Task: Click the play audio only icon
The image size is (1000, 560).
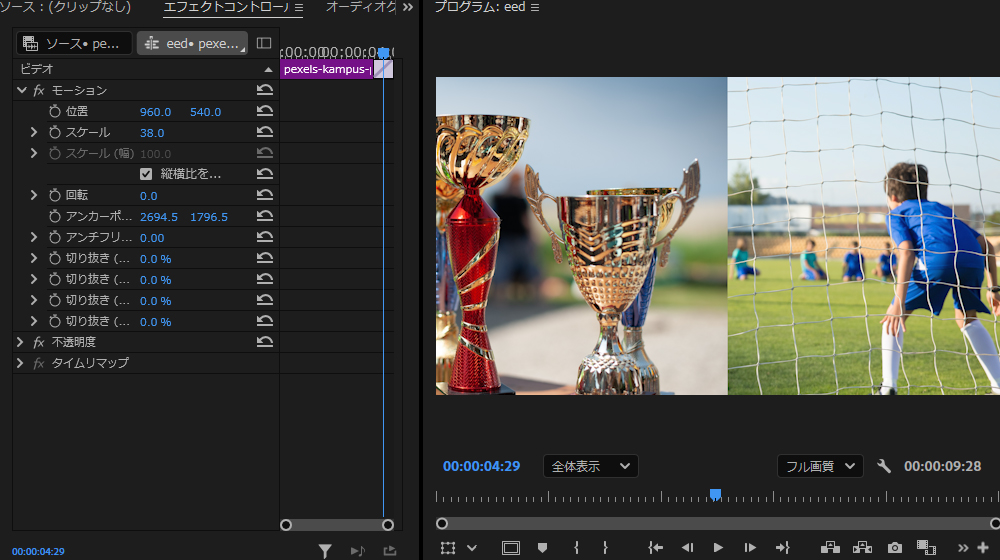Action: click(358, 550)
